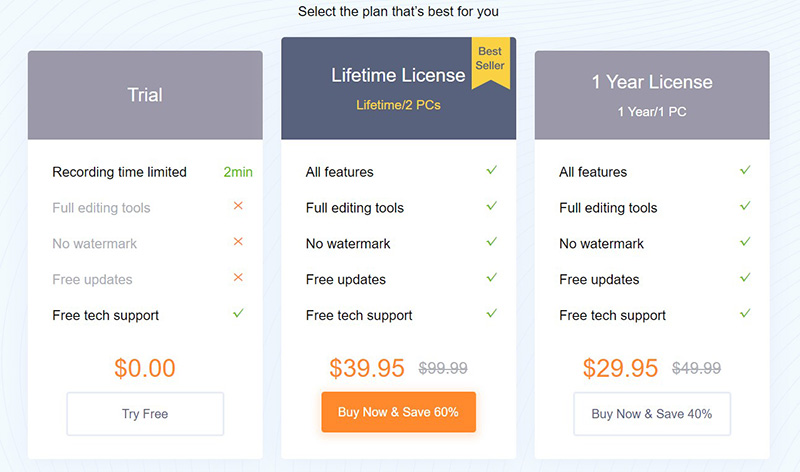
Task: Select the Lifetime License plan header
Action: click(x=398, y=88)
